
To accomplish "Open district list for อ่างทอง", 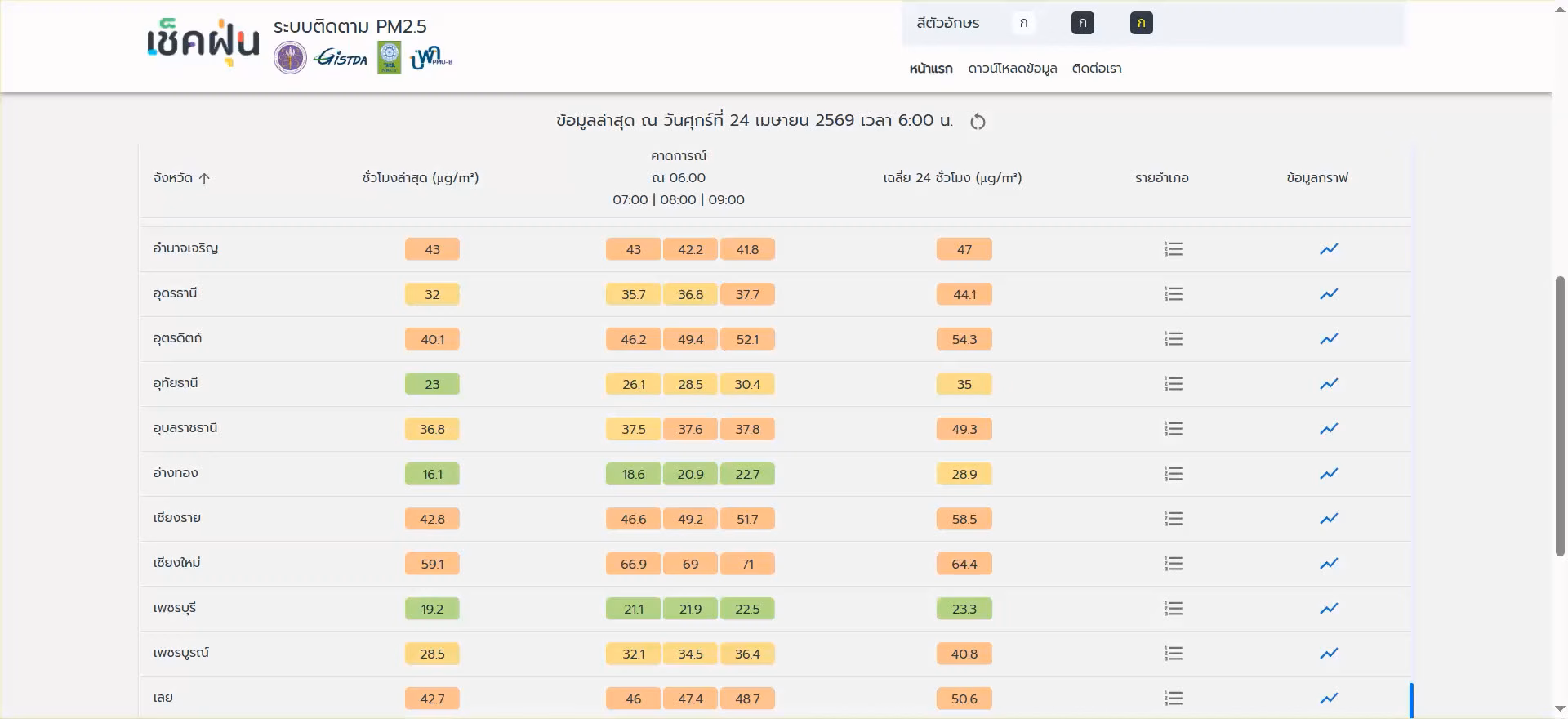I will point(1173,474).
